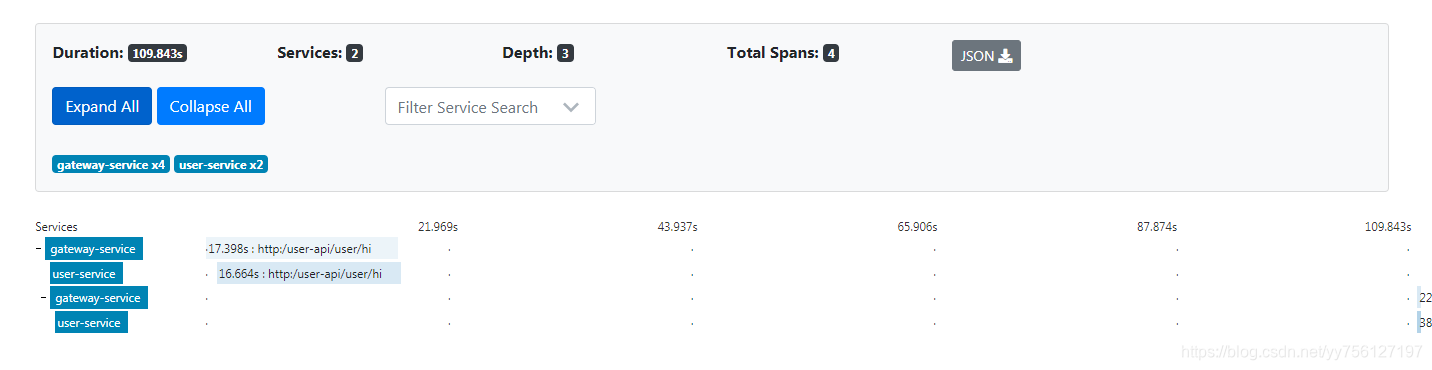Collapse the second gateway-service row

pyautogui.click(x=44, y=298)
